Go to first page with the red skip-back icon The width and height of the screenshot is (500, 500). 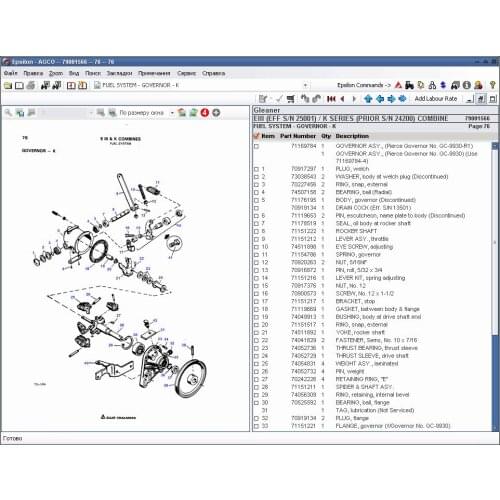click(331, 99)
